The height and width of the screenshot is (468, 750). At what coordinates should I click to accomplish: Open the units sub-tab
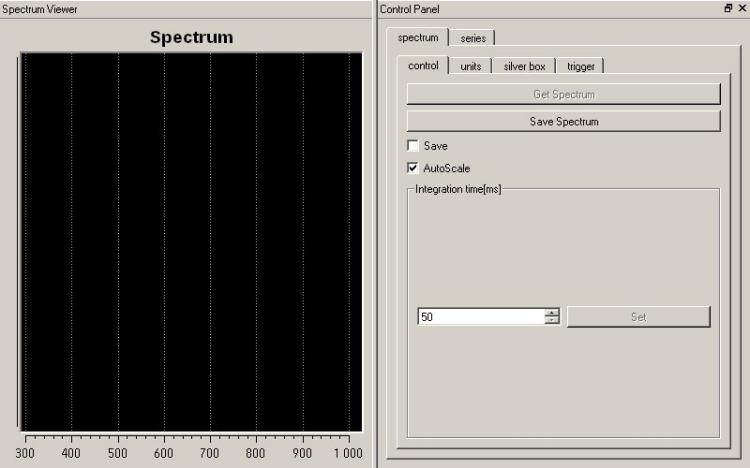point(470,67)
